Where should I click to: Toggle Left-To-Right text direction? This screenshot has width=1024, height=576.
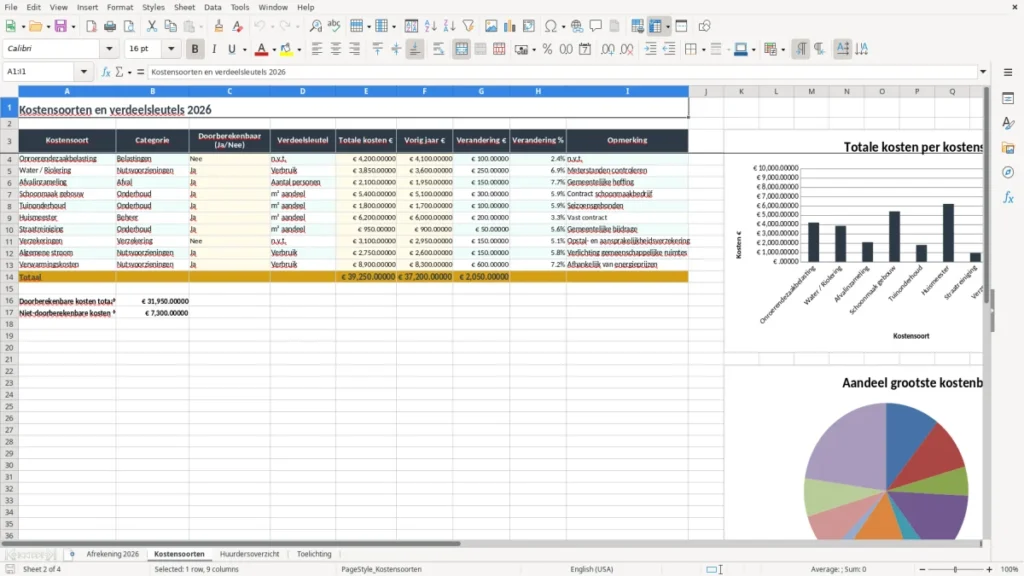pos(801,49)
